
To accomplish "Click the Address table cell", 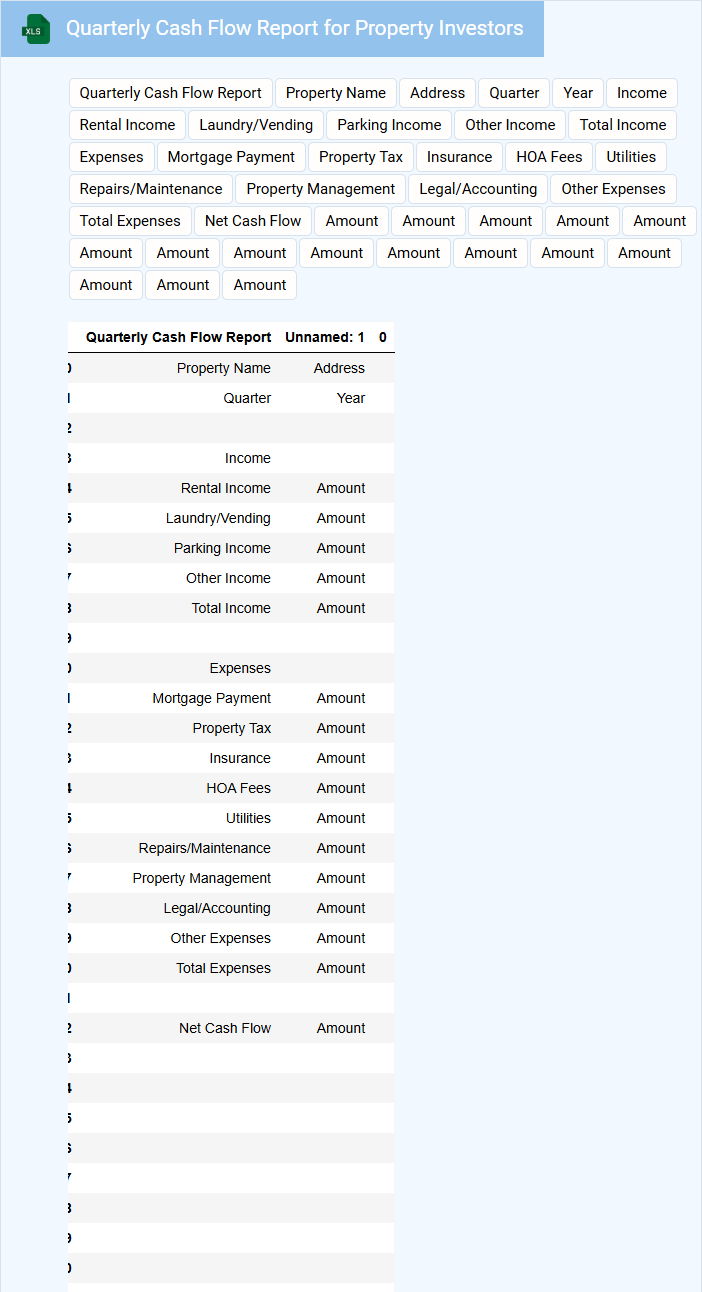I will 339,368.
